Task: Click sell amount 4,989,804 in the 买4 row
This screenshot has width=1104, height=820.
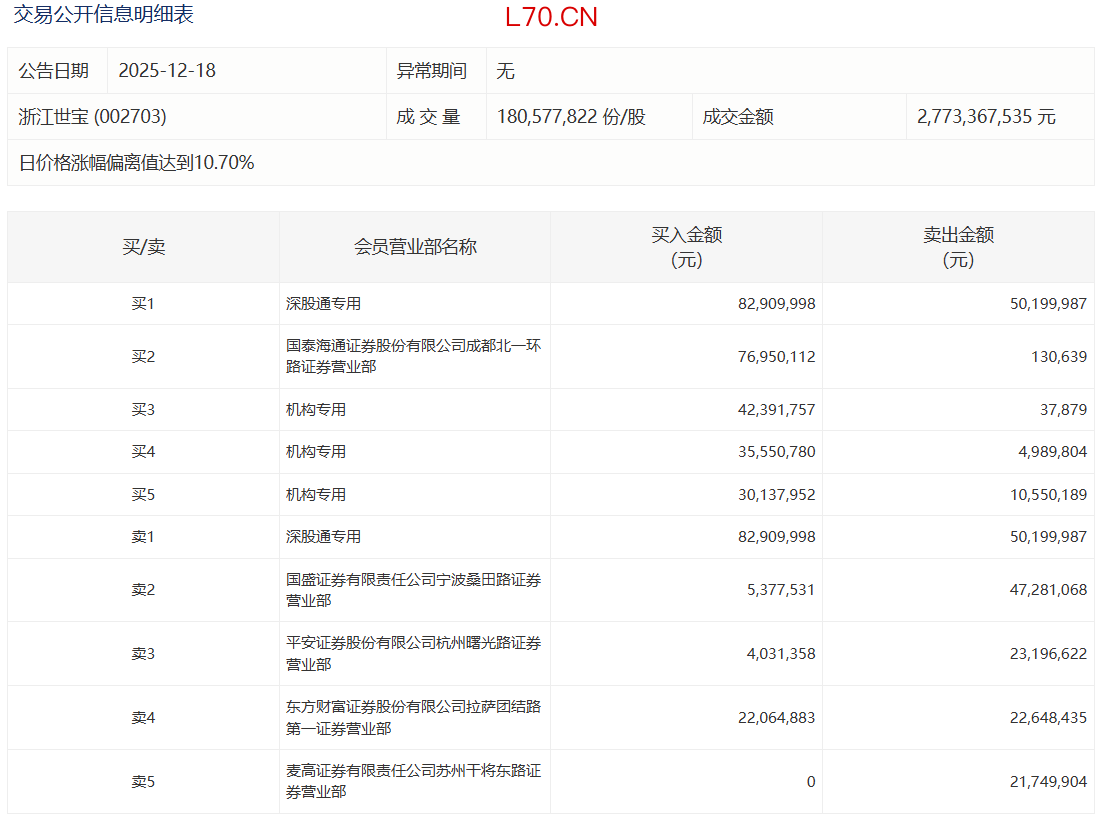Action: coord(1047,452)
